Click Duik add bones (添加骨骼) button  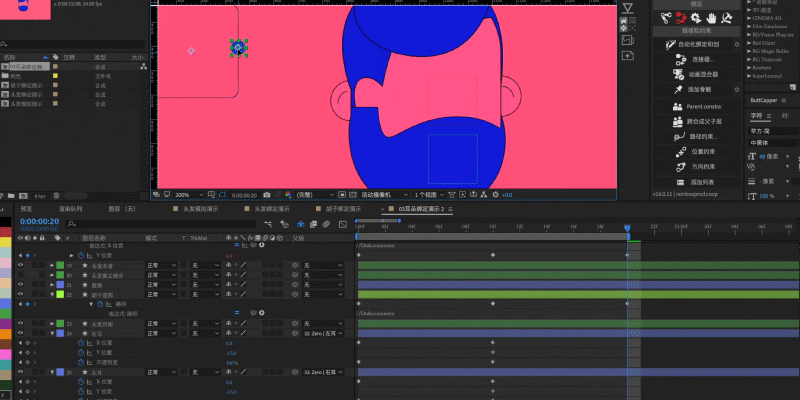(694, 90)
